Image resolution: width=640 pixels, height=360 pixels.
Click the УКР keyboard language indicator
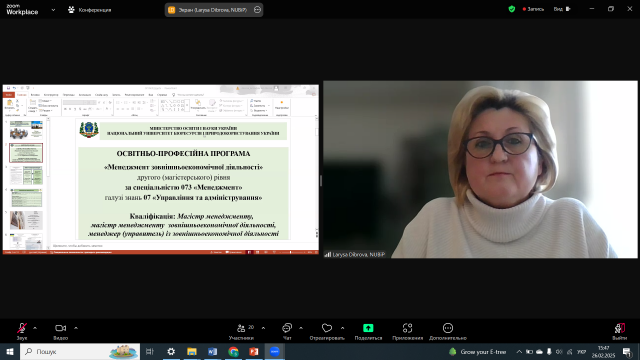pyautogui.click(x=582, y=351)
